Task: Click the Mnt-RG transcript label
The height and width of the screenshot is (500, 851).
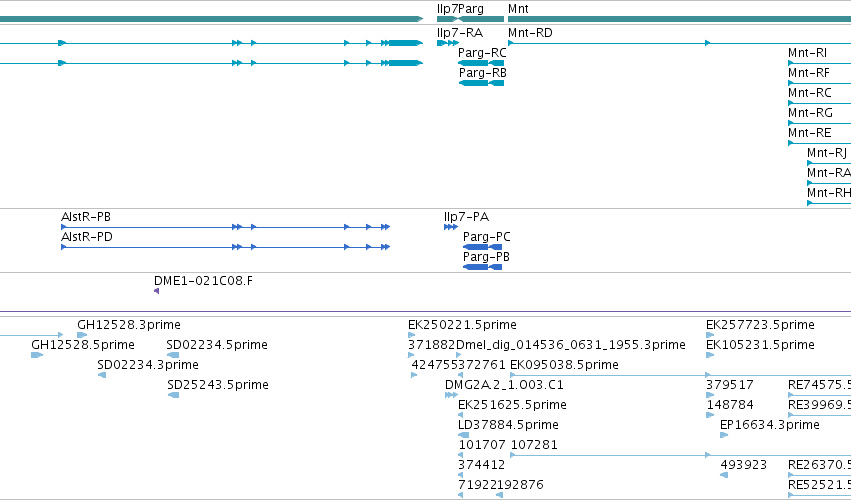Action: point(810,113)
